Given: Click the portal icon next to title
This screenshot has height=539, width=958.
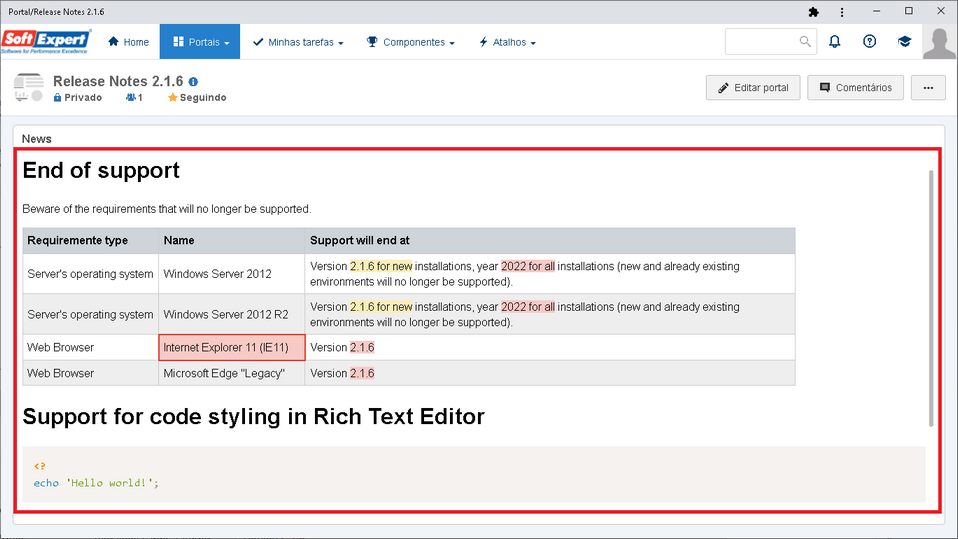Looking at the screenshot, I should pyautogui.click(x=28, y=87).
